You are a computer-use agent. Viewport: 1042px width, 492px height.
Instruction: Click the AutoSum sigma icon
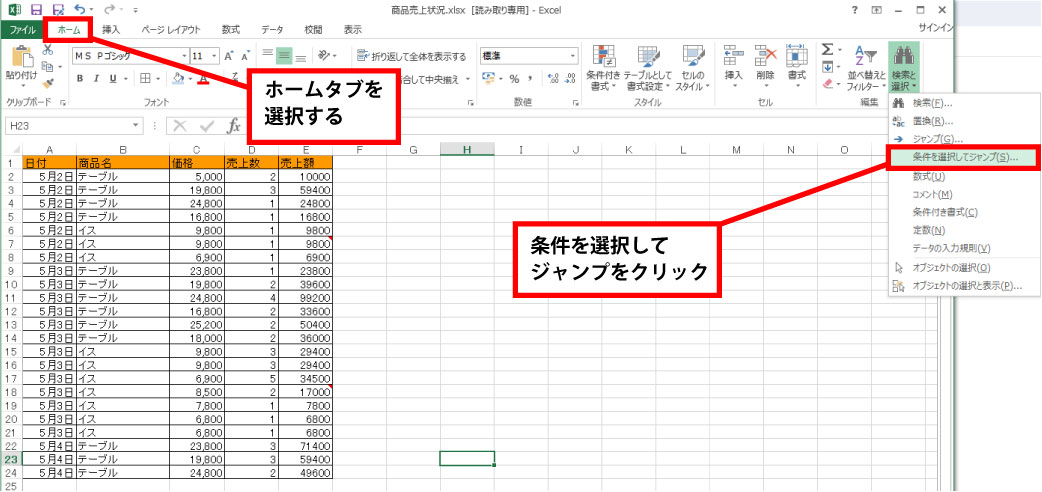[827, 49]
